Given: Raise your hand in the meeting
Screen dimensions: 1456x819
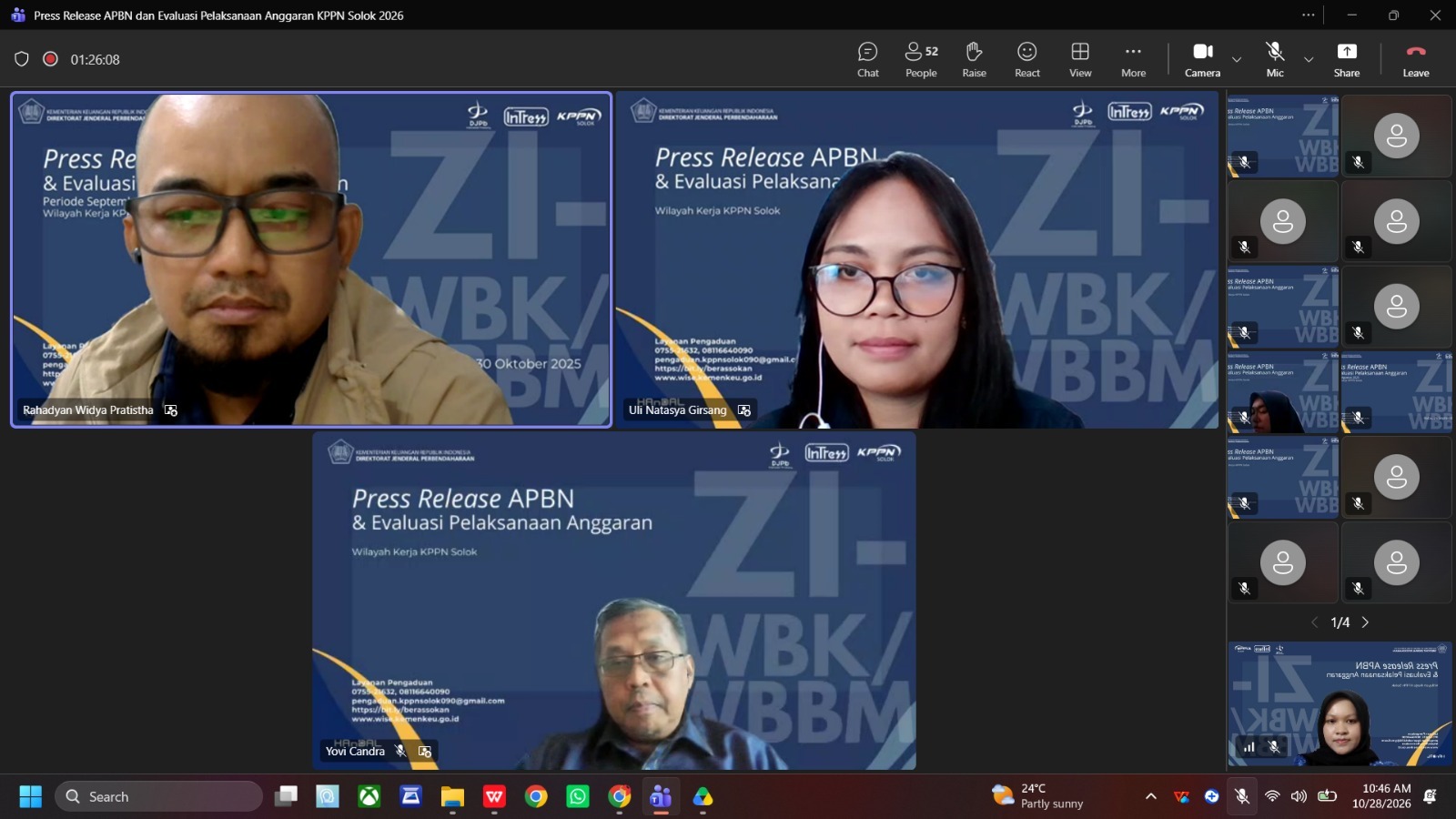Looking at the screenshot, I should pos(974,59).
